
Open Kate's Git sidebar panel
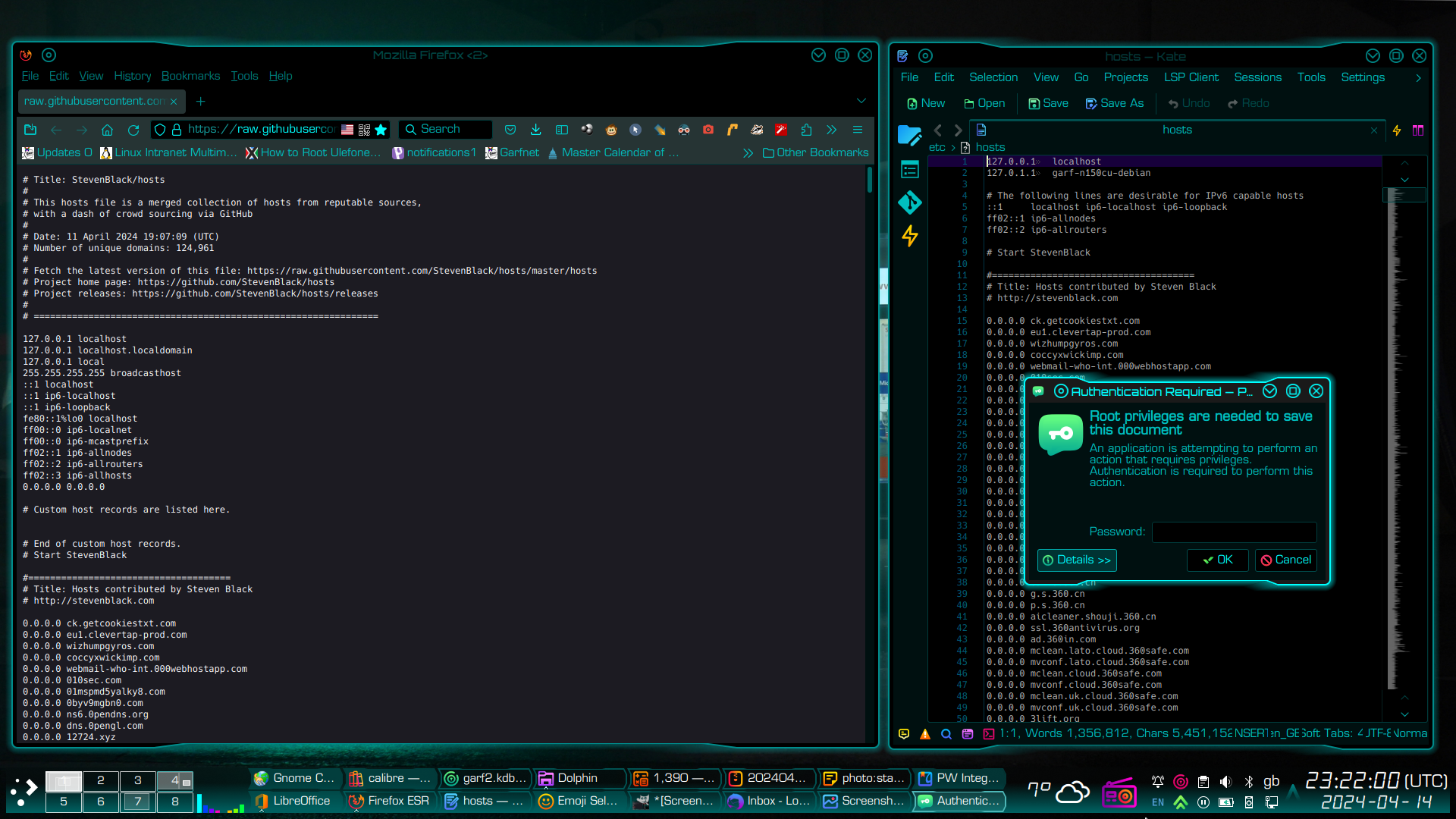click(909, 202)
